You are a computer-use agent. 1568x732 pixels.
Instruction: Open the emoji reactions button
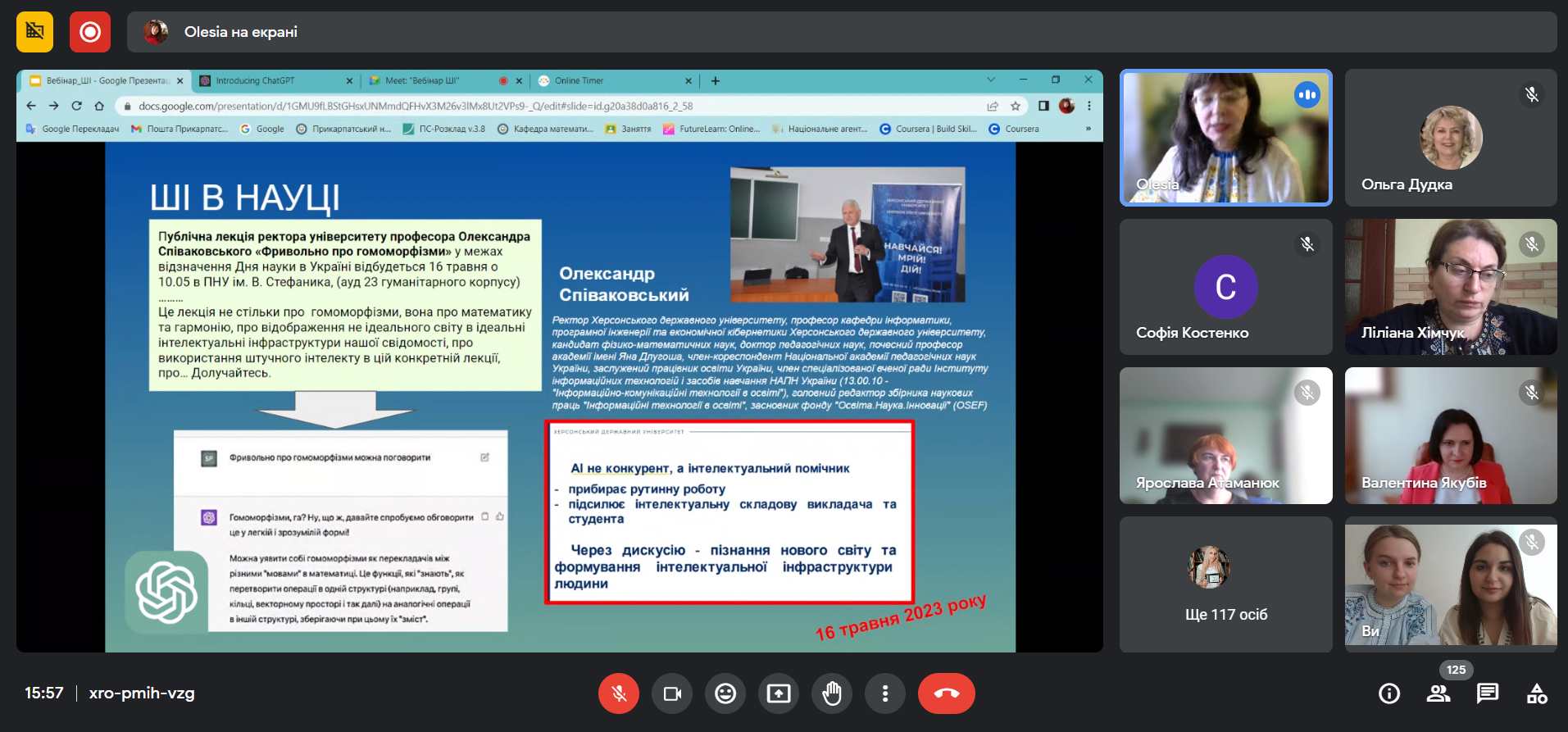point(725,693)
